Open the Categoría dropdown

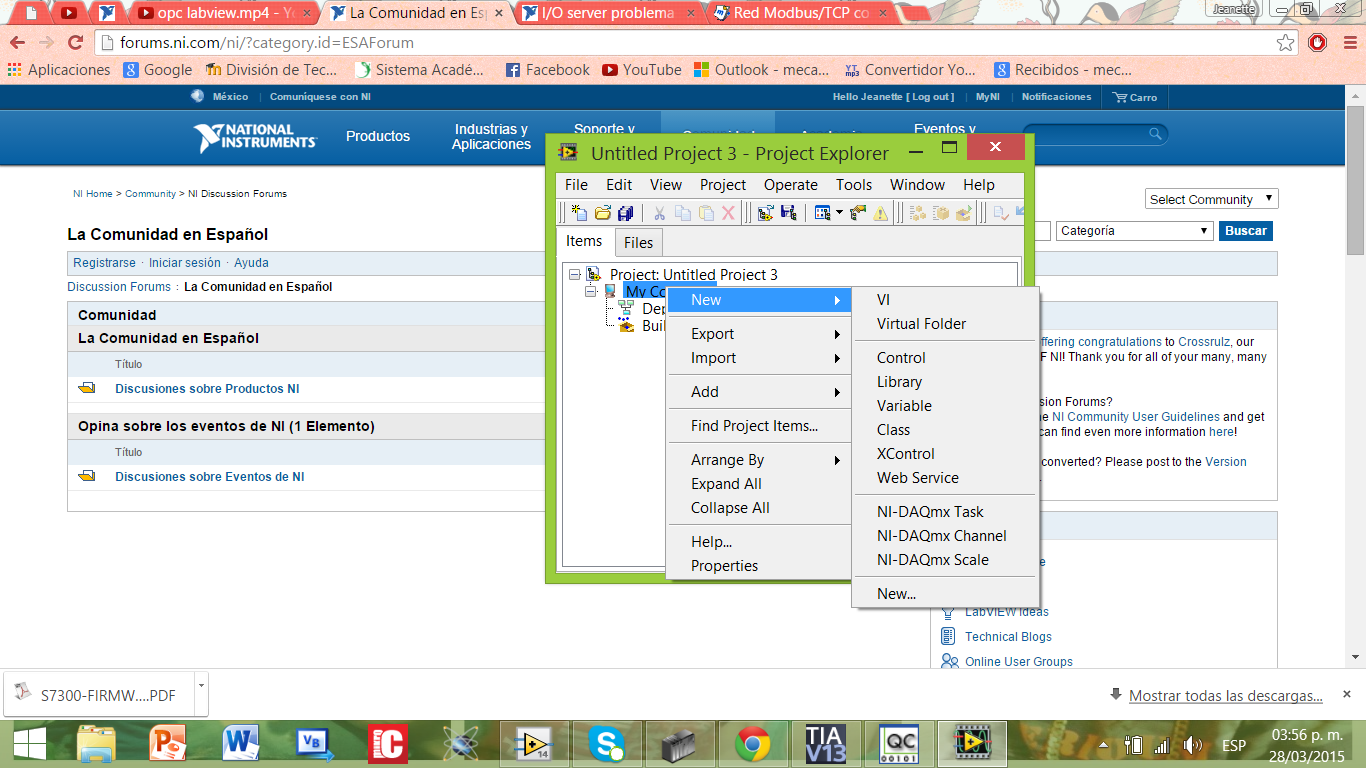1134,230
